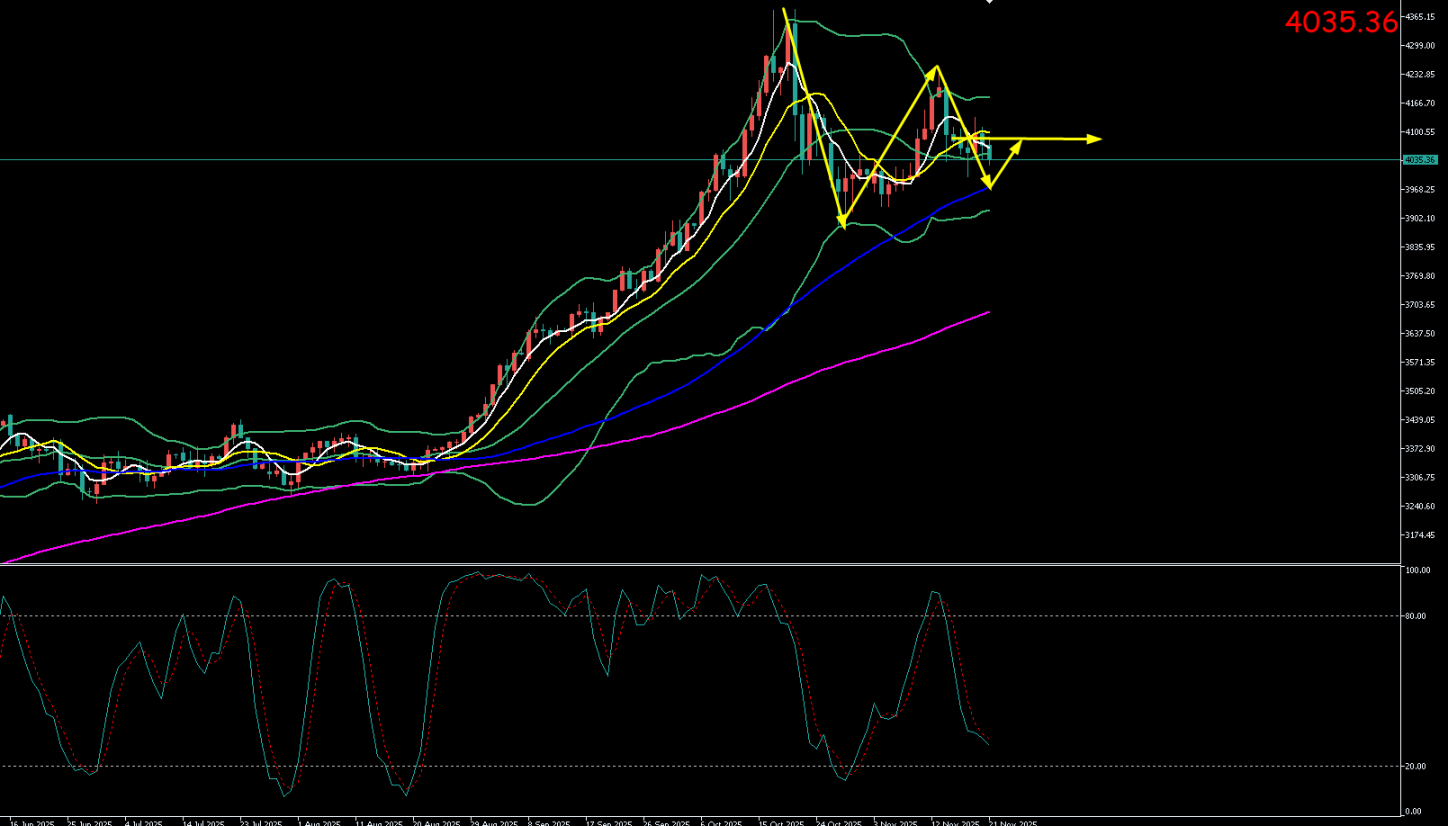Click the 4365.15 label on the price scale
The image size is (1448, 826).
(1420, 17)
